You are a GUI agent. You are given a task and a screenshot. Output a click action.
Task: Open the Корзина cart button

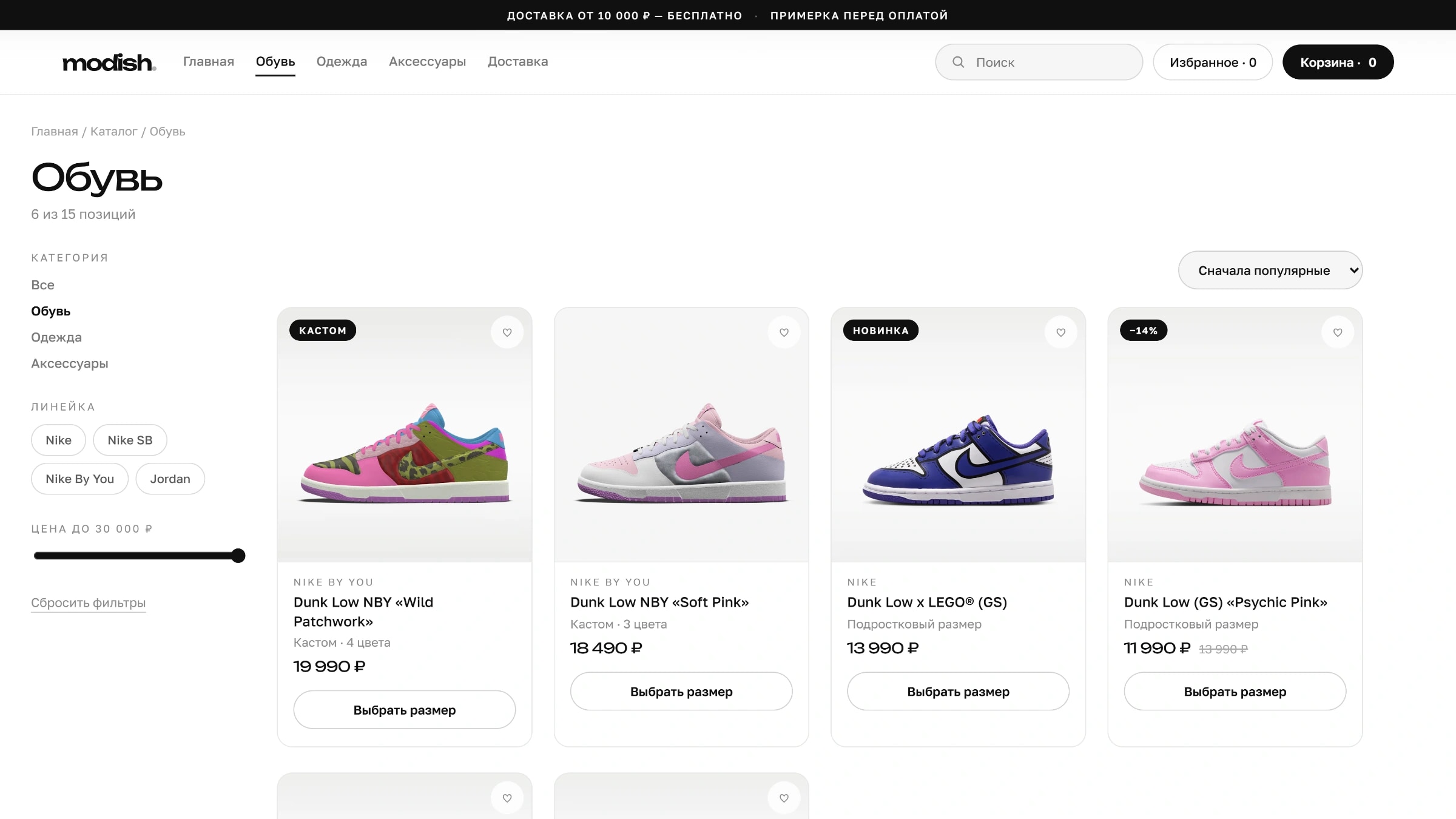pos(1337,62)
